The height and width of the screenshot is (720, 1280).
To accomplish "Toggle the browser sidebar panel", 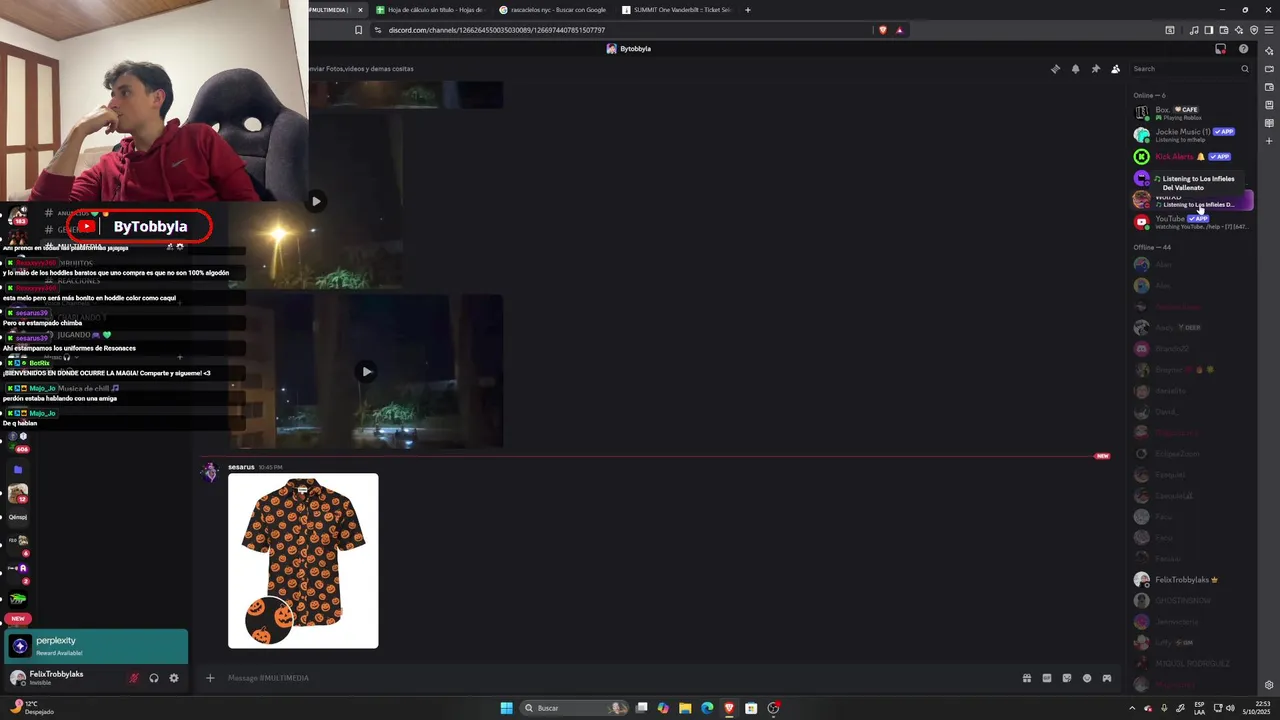I will click(1208, 30).
